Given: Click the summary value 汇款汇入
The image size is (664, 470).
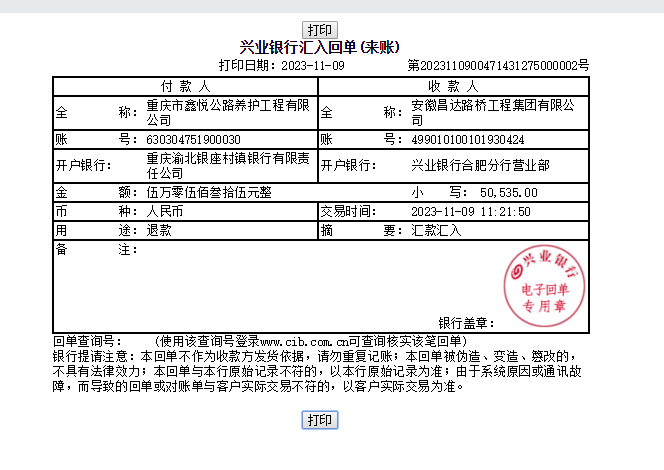Looking at the screenshot, I should pyautogui.click(x=435, y=229).
